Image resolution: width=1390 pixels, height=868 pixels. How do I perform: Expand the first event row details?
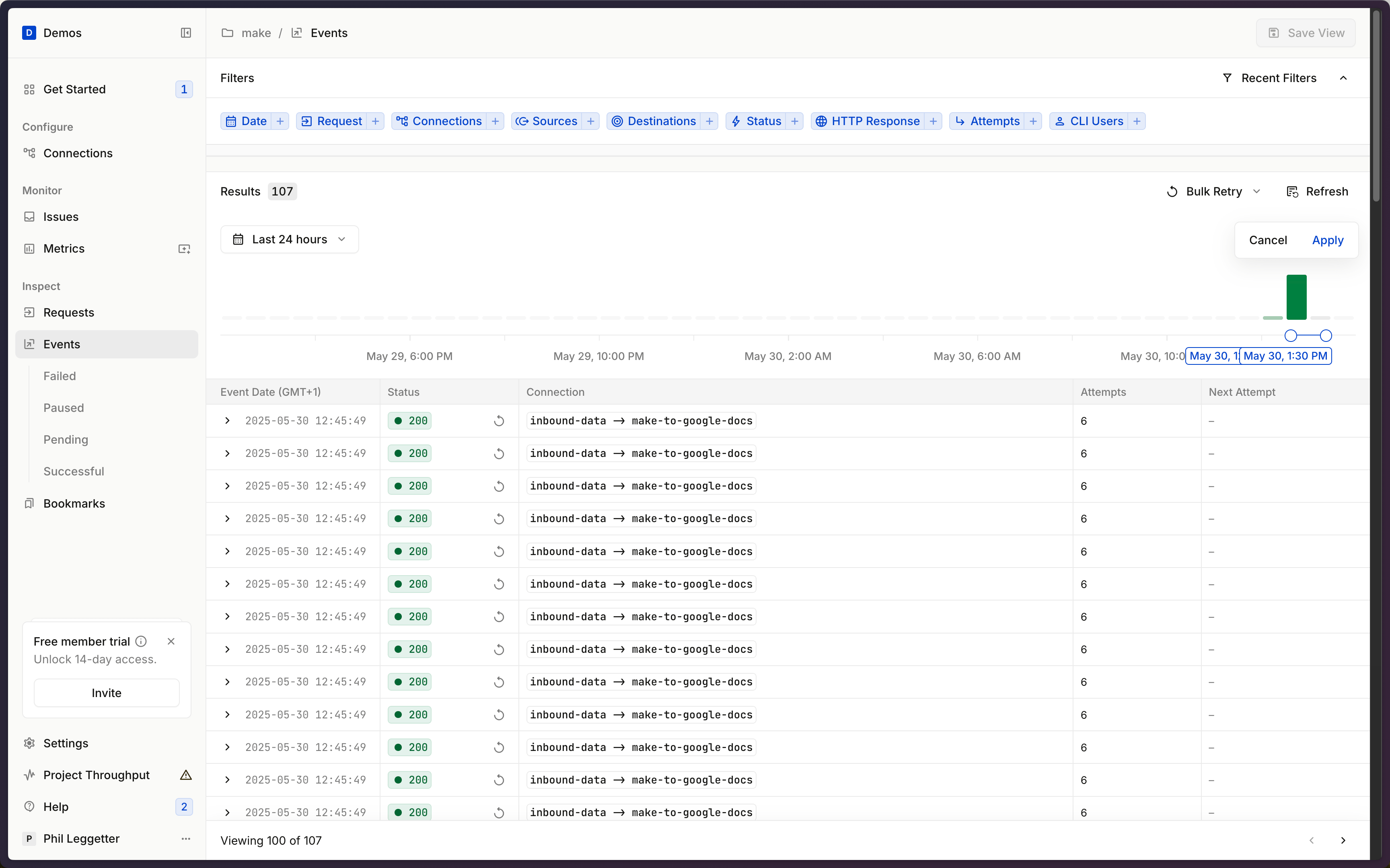click(x=227, y=421)
